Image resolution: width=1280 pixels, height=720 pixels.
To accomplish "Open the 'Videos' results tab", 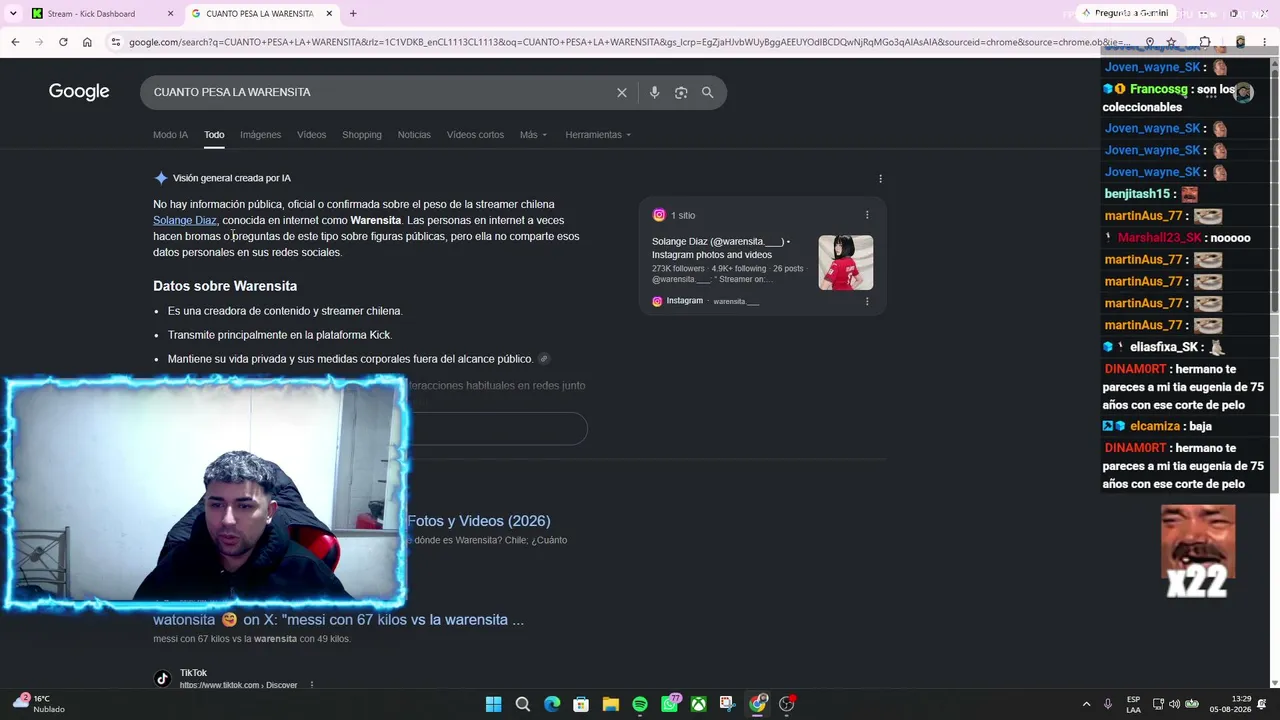I will 311,135.
